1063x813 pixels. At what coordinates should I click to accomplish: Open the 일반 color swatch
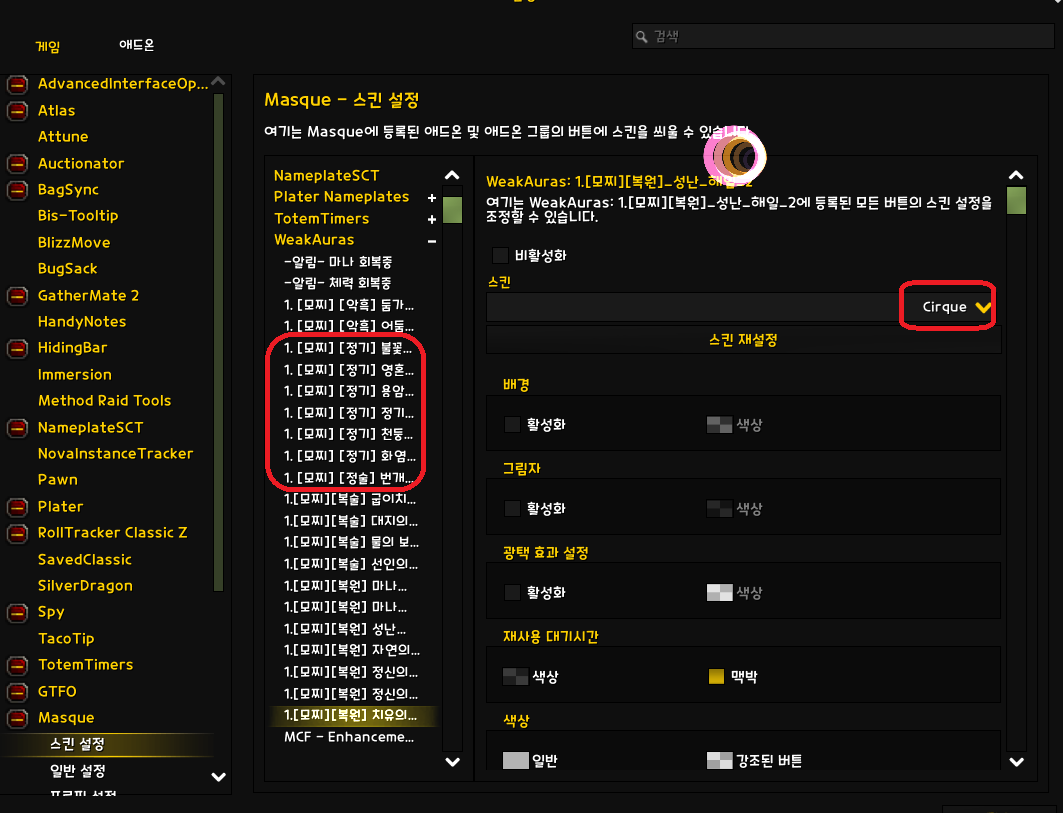point(515,760)
